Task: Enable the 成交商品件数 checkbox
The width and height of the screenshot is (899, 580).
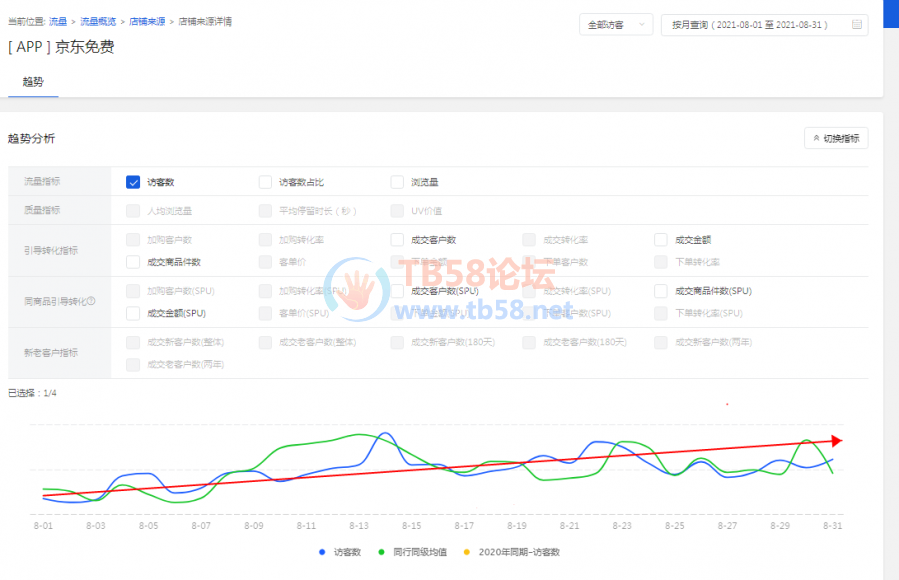Action: click(x=133, y=262)
